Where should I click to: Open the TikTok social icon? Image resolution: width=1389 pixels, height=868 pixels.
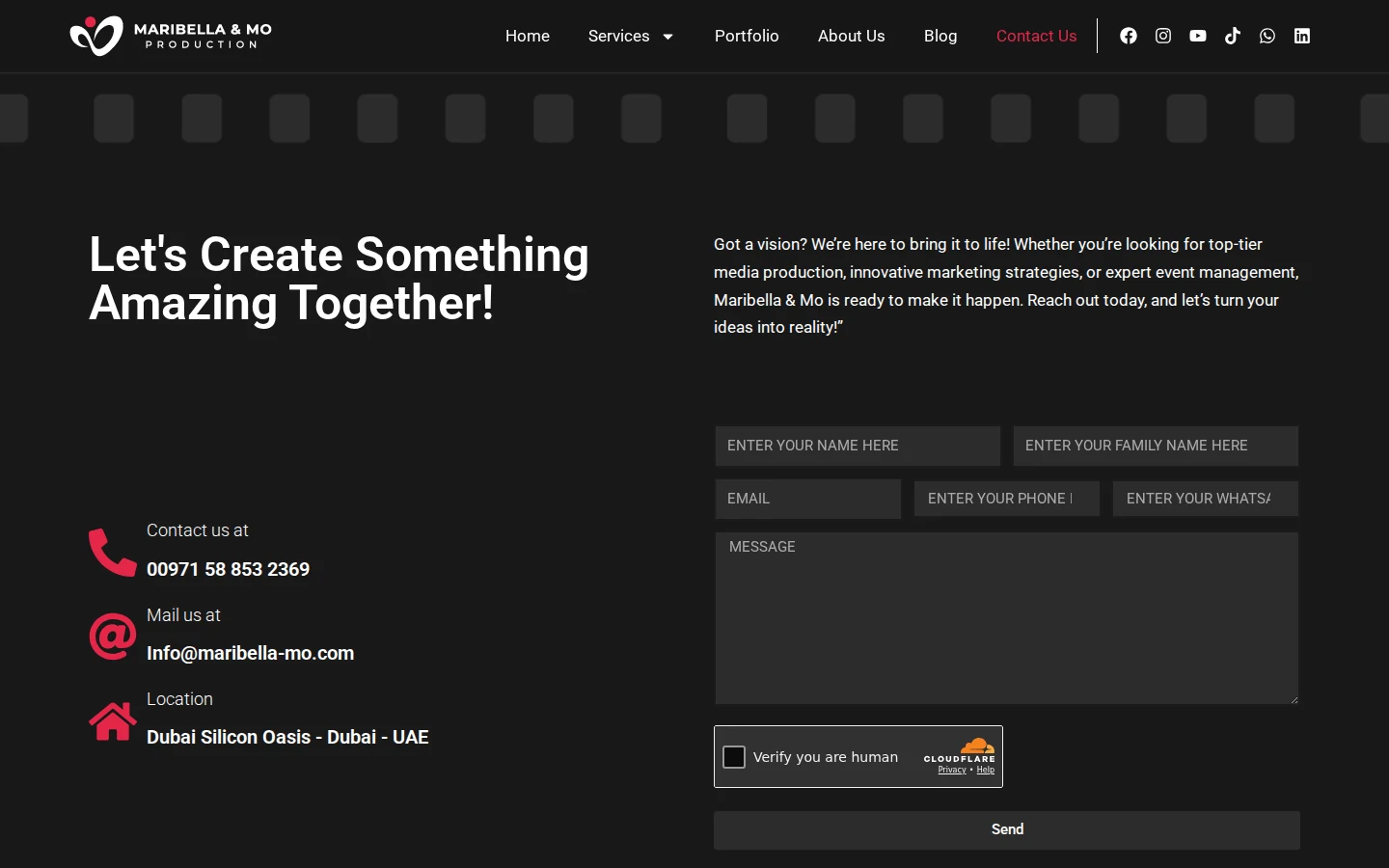1233,36
